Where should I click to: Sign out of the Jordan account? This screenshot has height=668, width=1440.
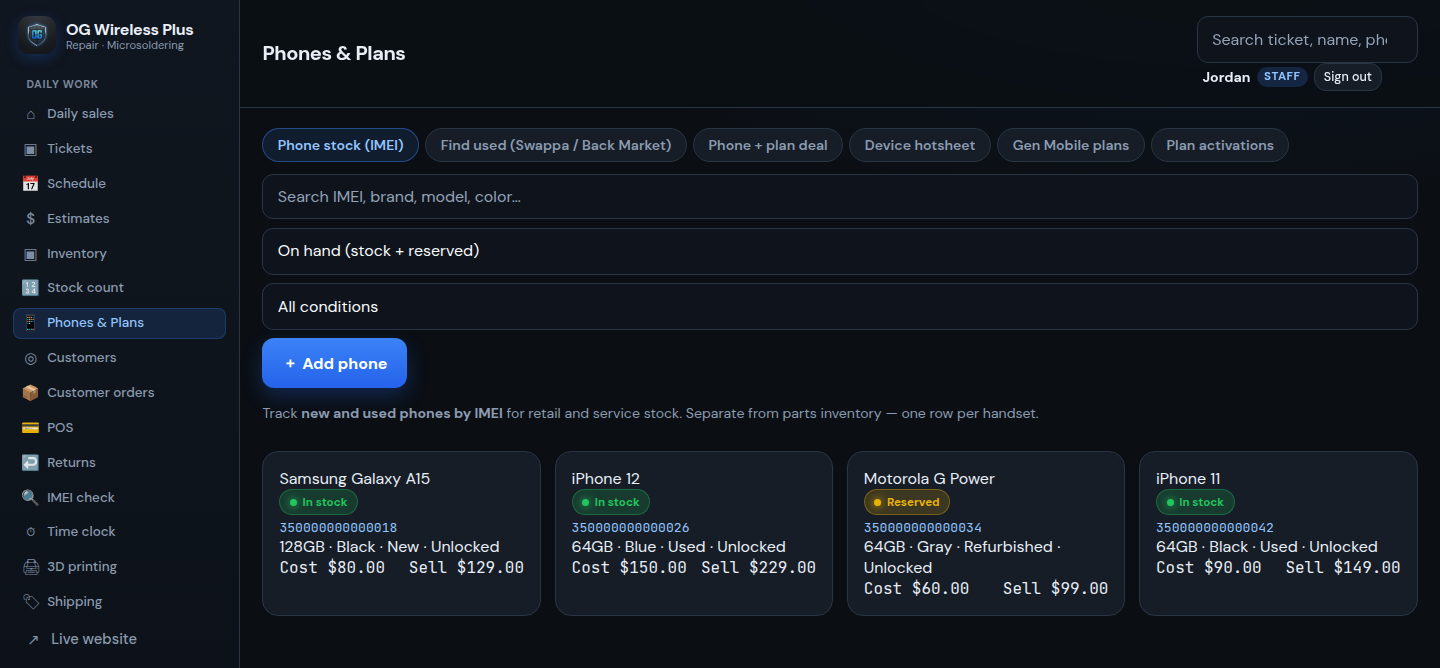[1348, 77]
